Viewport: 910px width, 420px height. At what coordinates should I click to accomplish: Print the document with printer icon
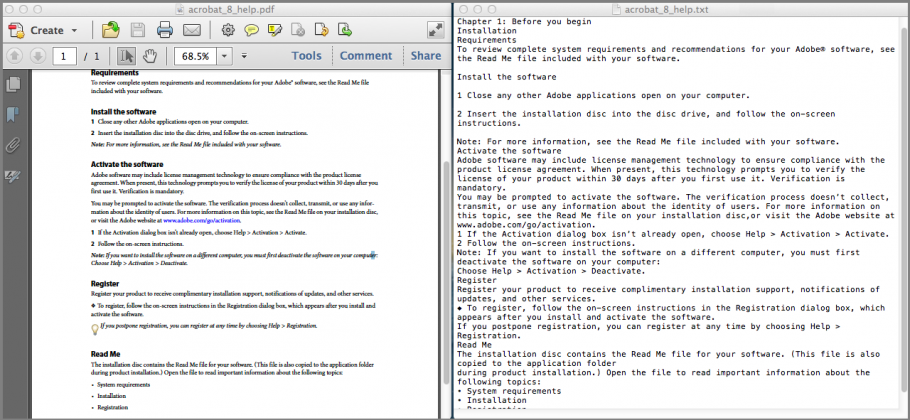tap(165, 30)
